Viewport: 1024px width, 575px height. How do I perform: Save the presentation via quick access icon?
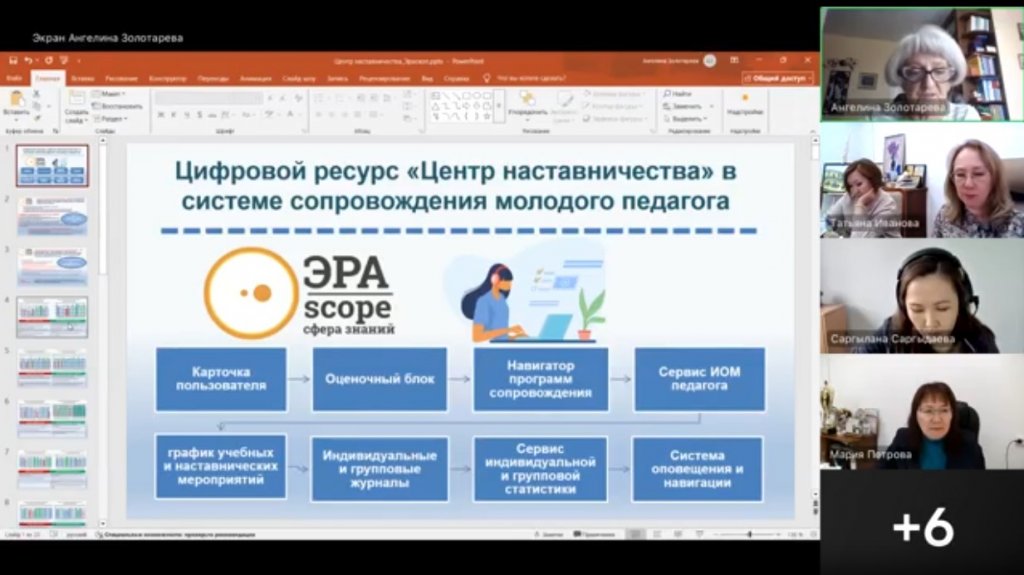pyautogui.click(x=12, y=61)
